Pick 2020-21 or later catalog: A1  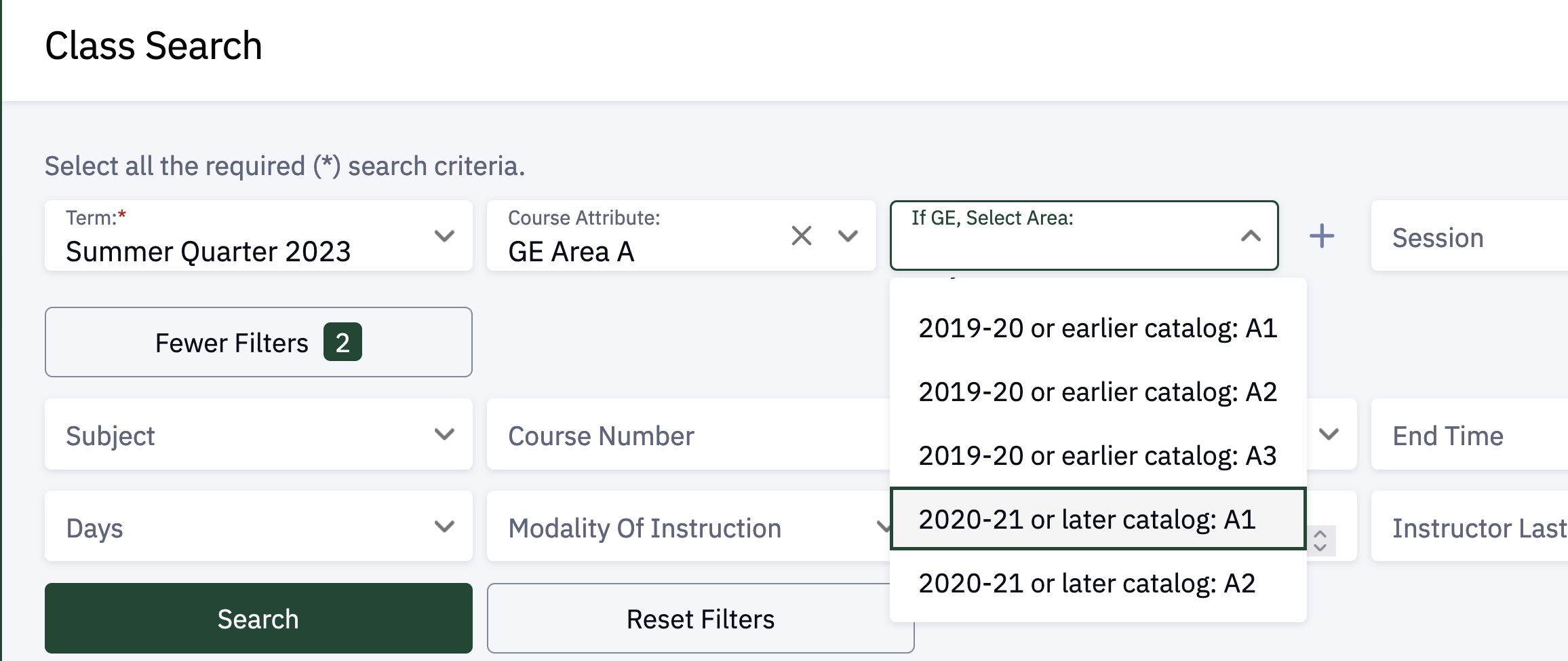point(1097,519)
